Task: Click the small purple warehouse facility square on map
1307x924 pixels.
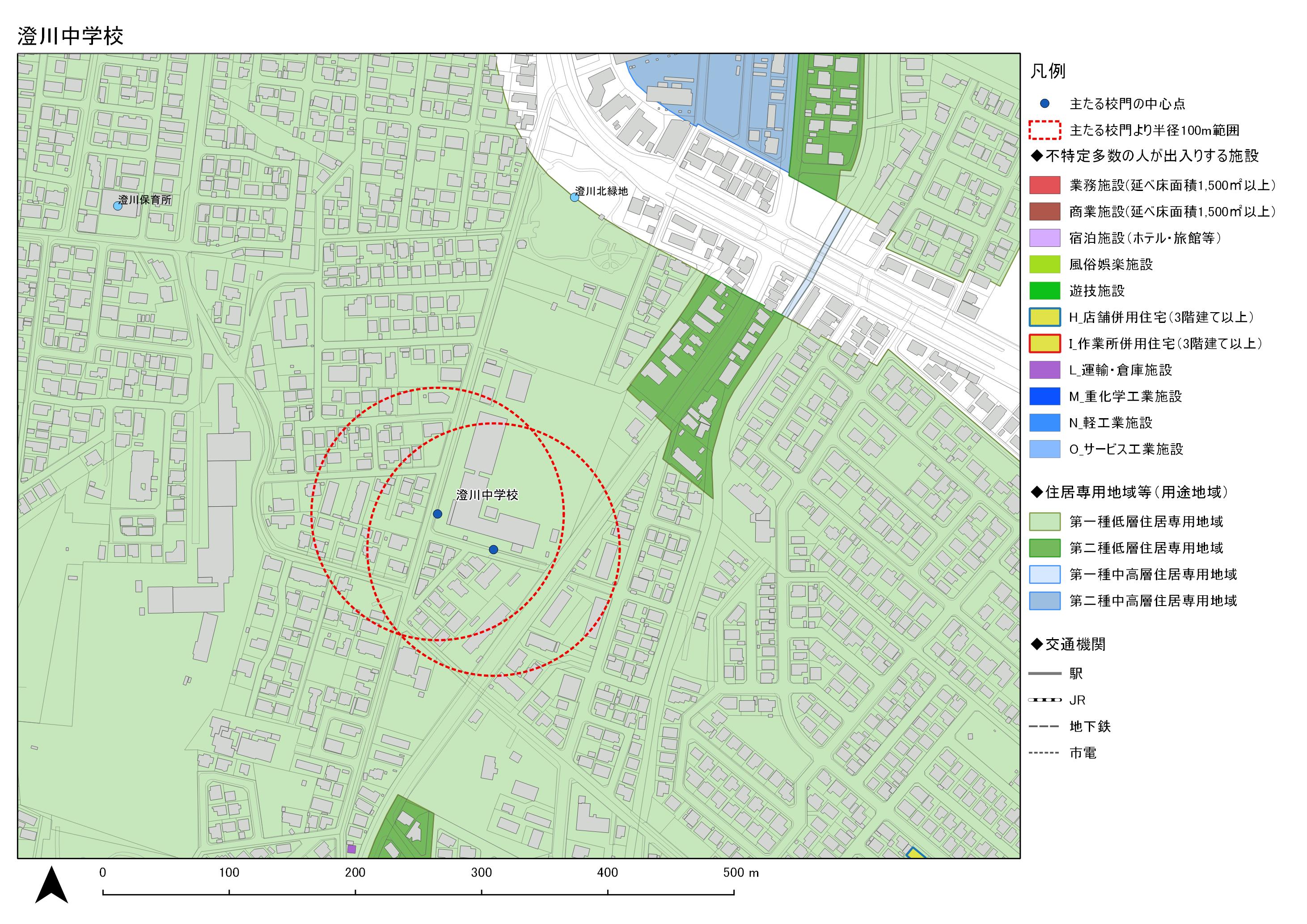Action: [352, 849]
